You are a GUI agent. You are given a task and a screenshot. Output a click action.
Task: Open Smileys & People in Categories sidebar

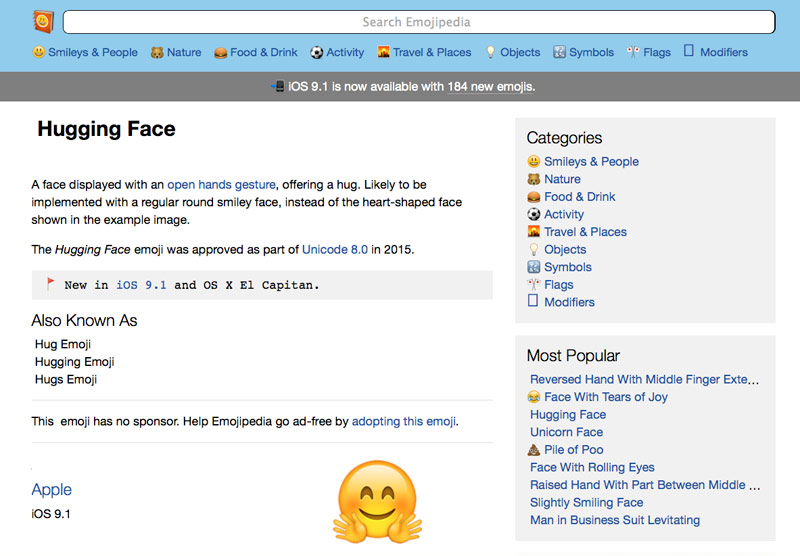coord(591,162)
